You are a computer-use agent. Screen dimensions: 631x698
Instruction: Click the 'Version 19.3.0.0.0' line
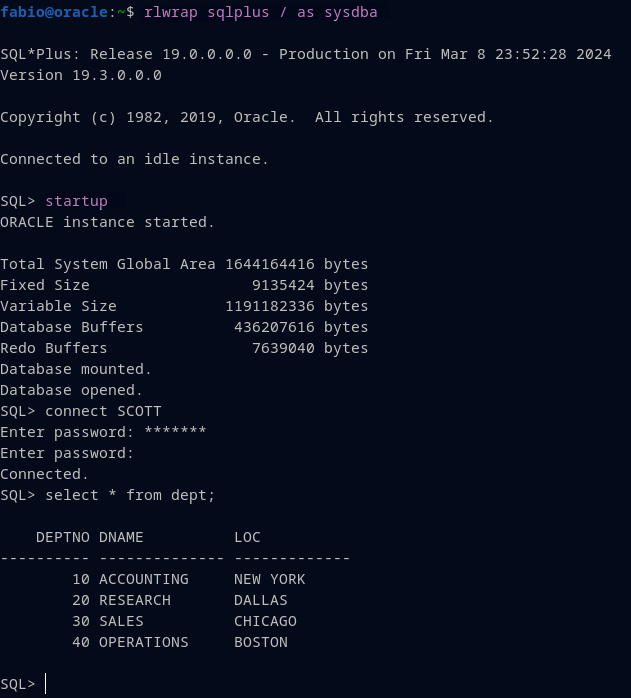[80, 75]
